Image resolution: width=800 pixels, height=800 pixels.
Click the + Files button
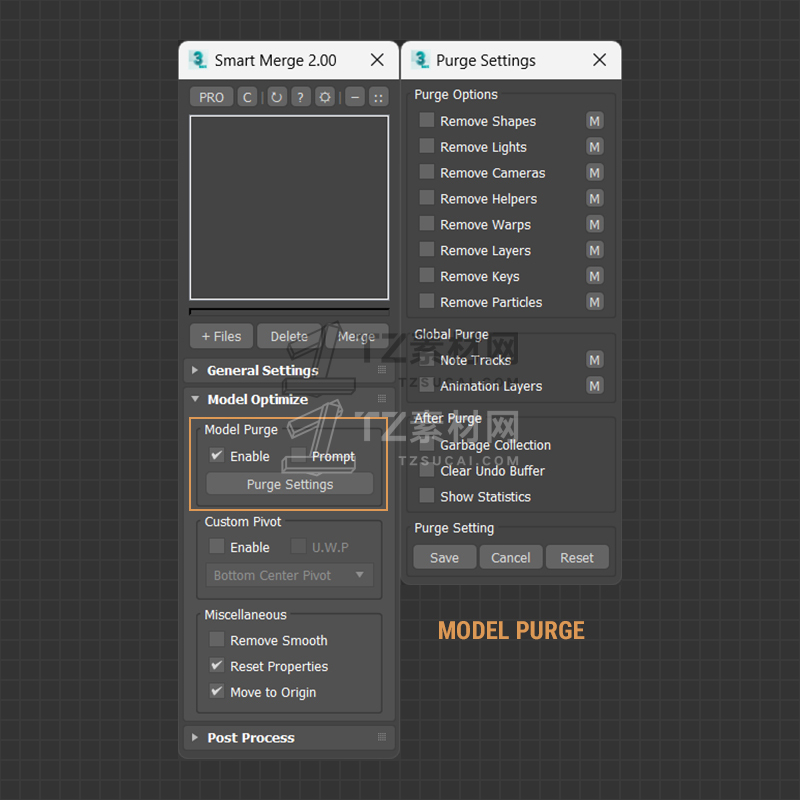221,336
